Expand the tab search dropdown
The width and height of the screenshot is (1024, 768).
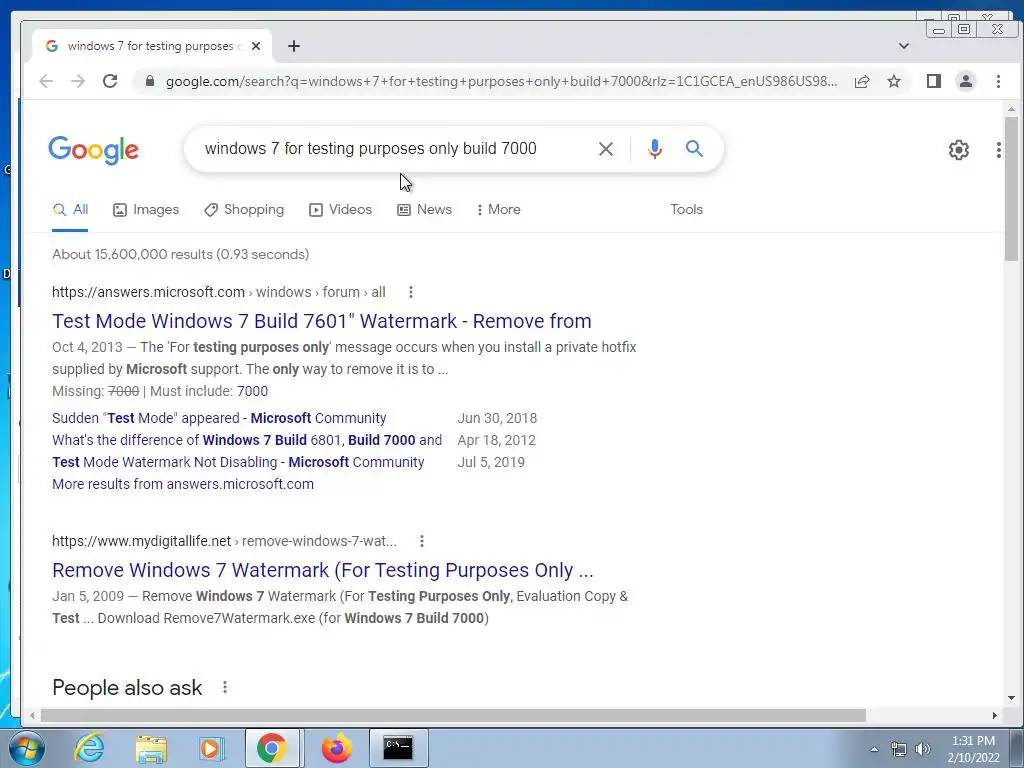point(904,46)
